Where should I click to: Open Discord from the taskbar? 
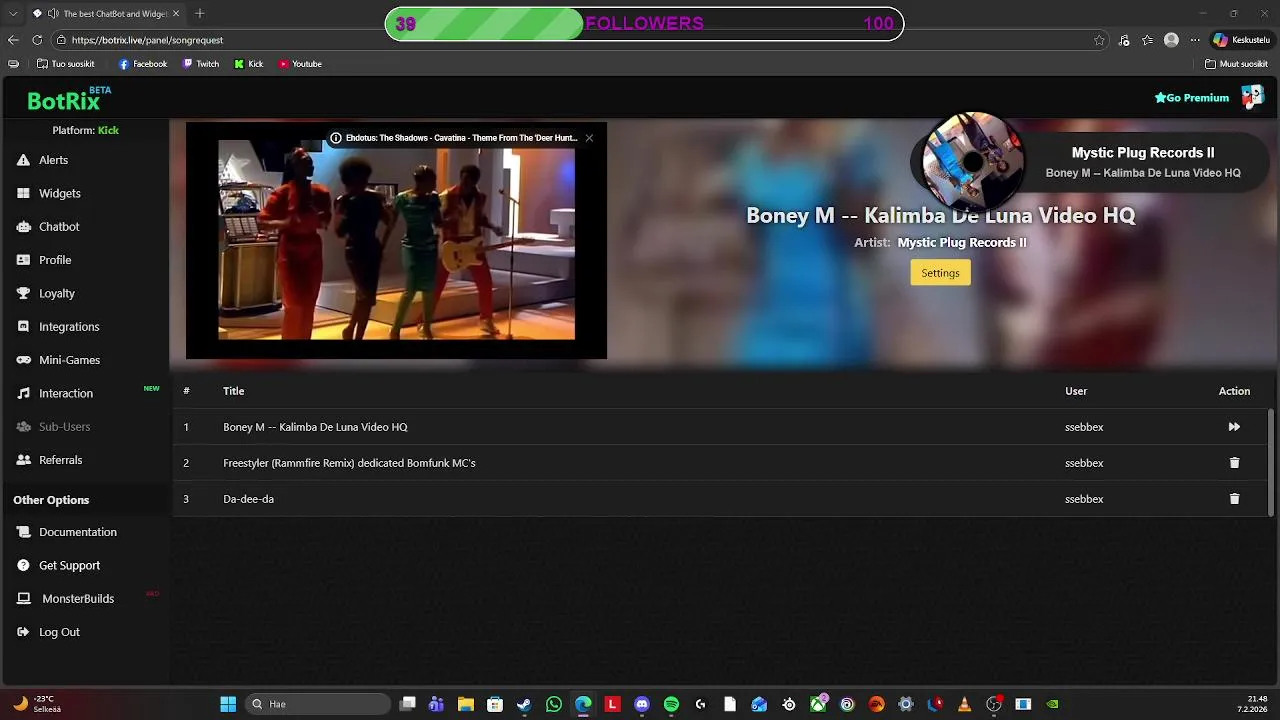click(642, 704)
